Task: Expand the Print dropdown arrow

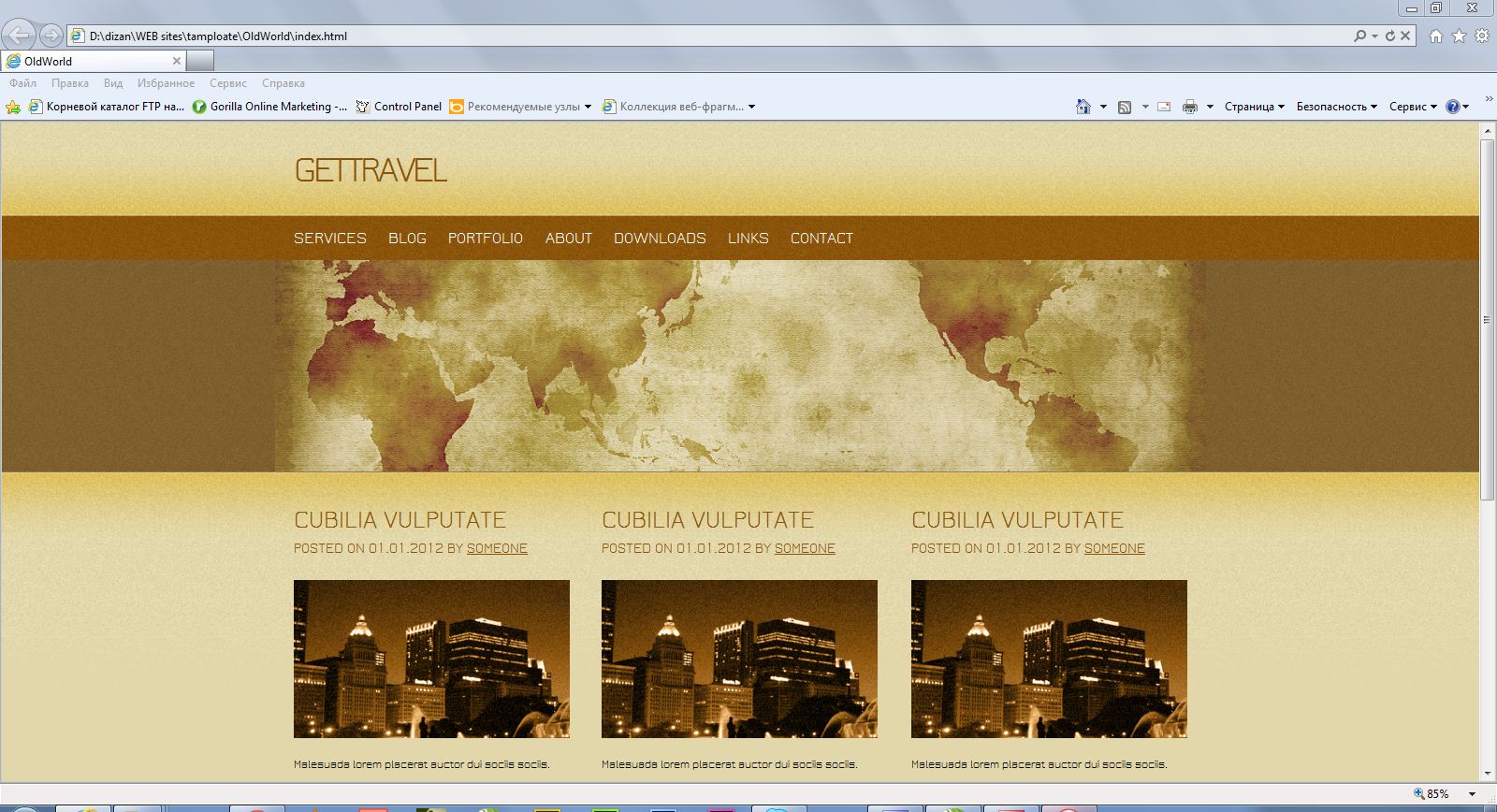Action: [x=1210, y=107]
